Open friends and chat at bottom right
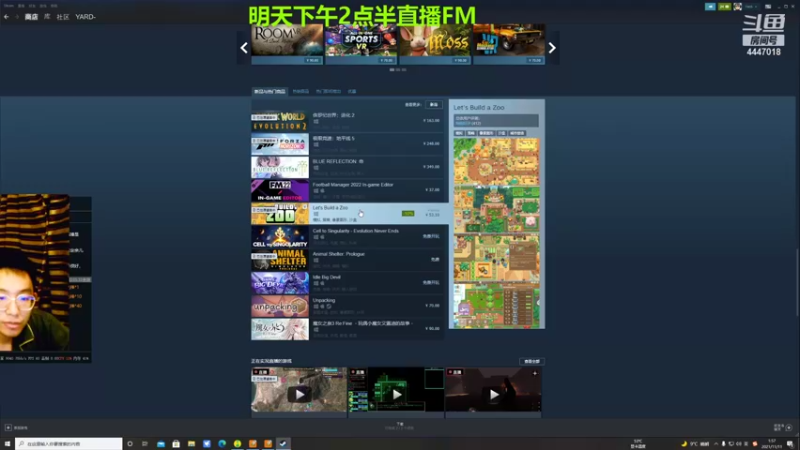Image resolution: width=800 pixels, height=450 pixels. pos(783,427)
